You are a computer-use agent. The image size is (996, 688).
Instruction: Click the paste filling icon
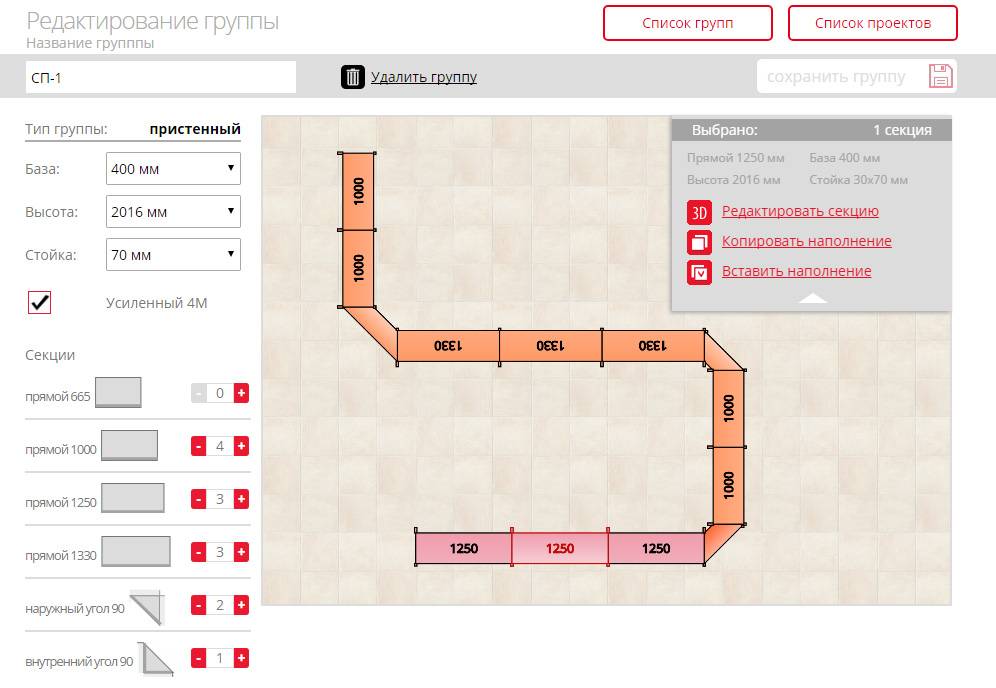point(699,272)
